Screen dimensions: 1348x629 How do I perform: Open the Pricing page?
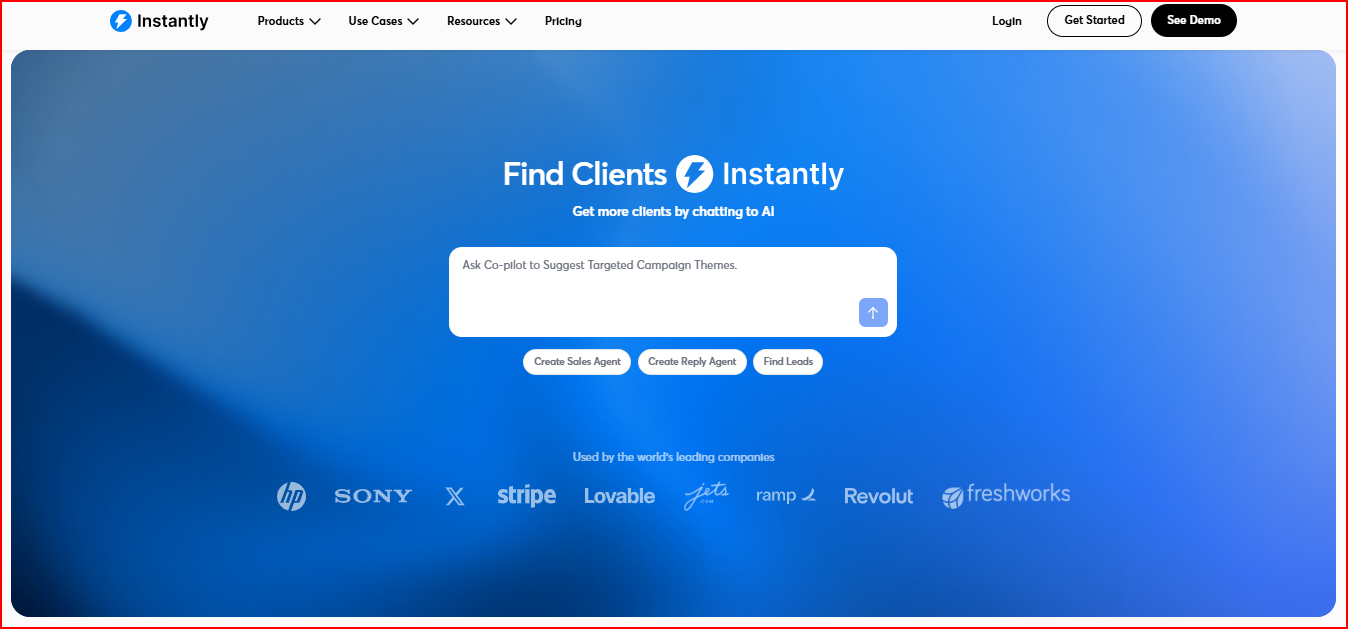click(563, 21)
